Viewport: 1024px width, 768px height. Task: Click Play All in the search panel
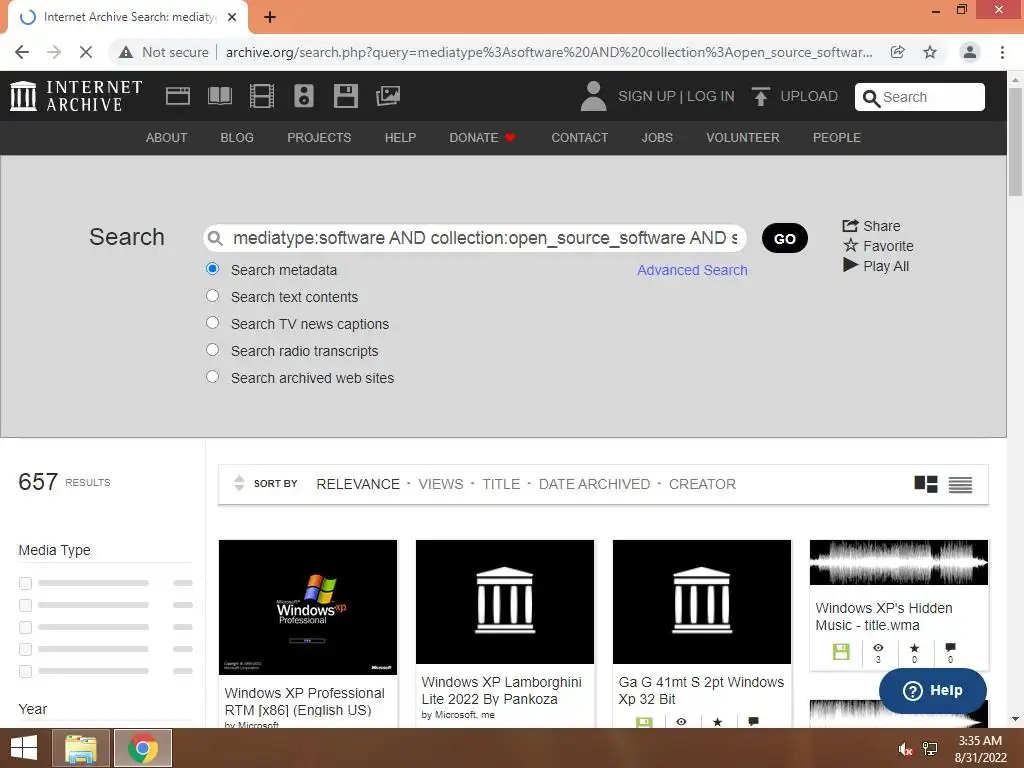[x=876, y=266]
